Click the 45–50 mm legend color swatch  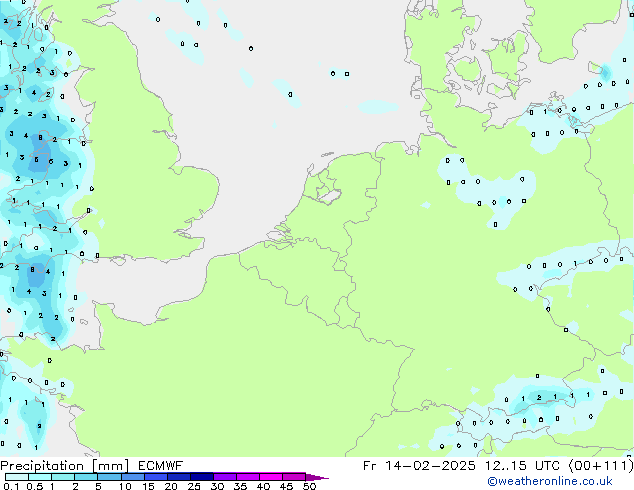tap(294, 477)
